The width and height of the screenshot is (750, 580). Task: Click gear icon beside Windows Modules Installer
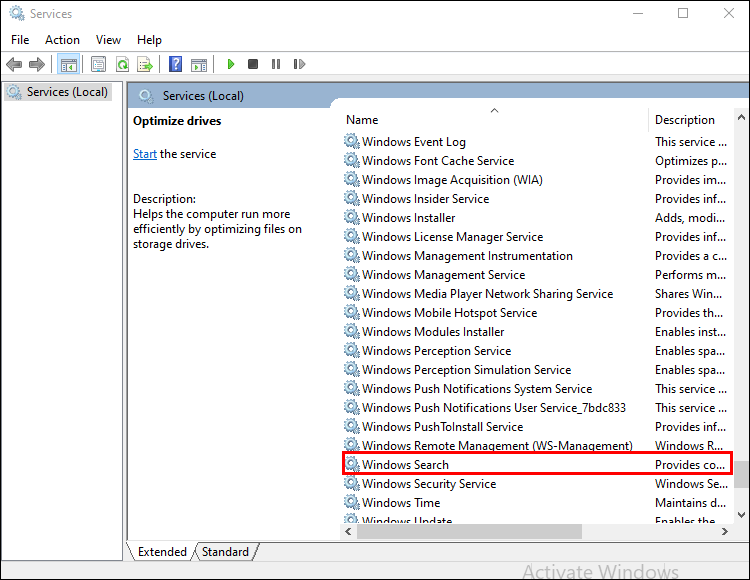click(352, 331)
